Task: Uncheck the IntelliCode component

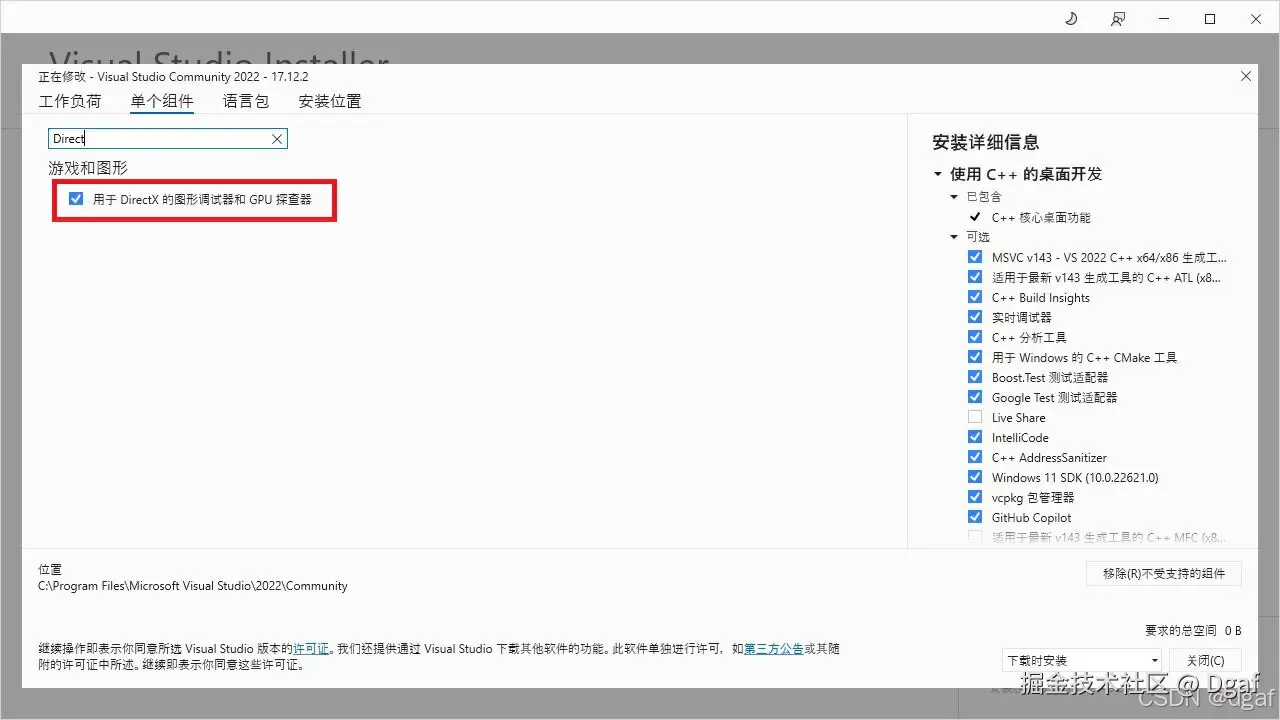Action: click(975, 437)
